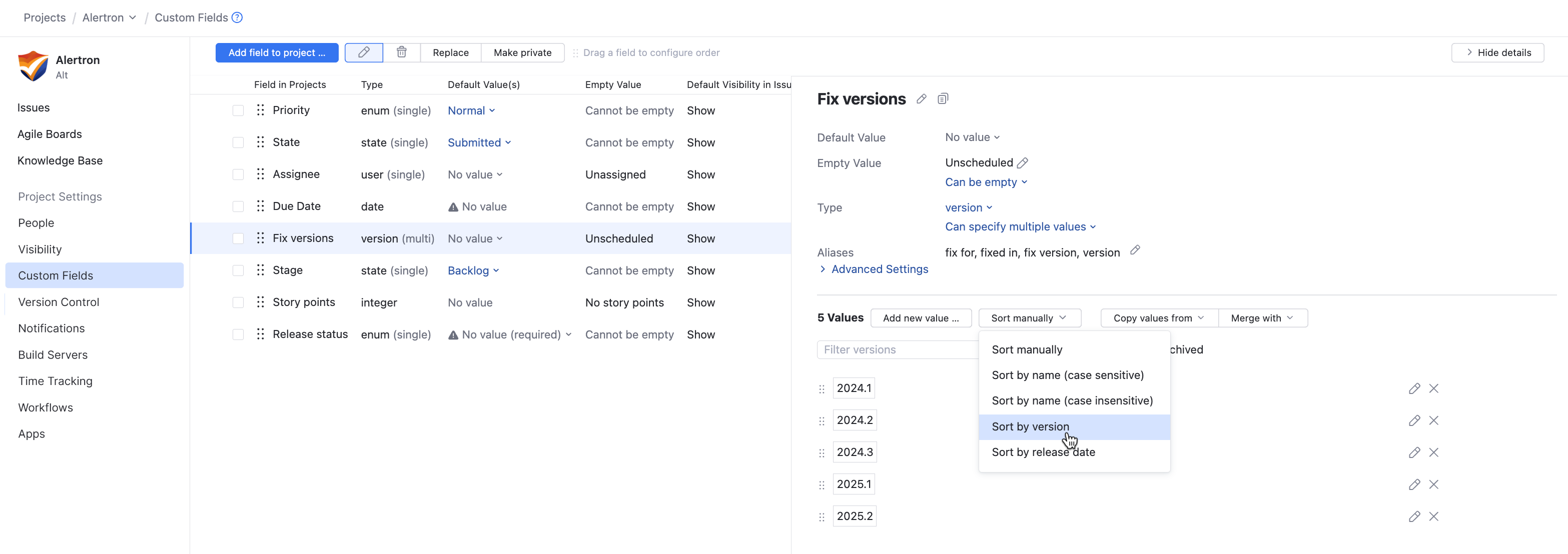
Task: Select the Priority row checkbox
Action: tap(237, 110)
